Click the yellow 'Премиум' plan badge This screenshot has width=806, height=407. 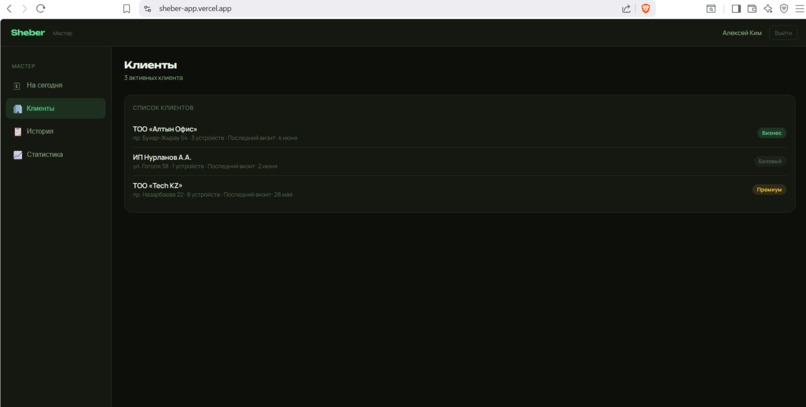tap(769, 190)
